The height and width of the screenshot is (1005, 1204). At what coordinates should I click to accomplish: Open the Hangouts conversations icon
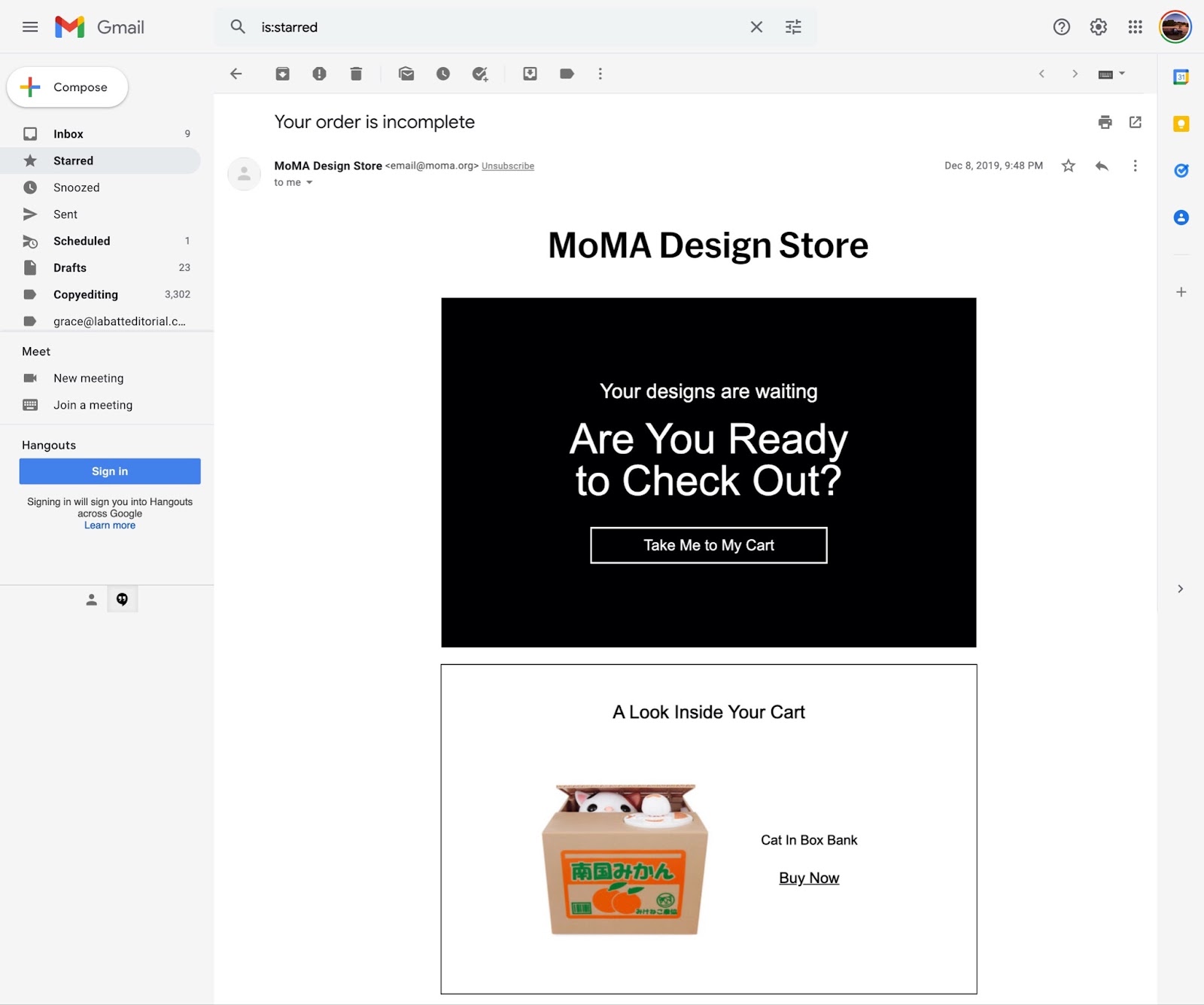click(122, 599)
